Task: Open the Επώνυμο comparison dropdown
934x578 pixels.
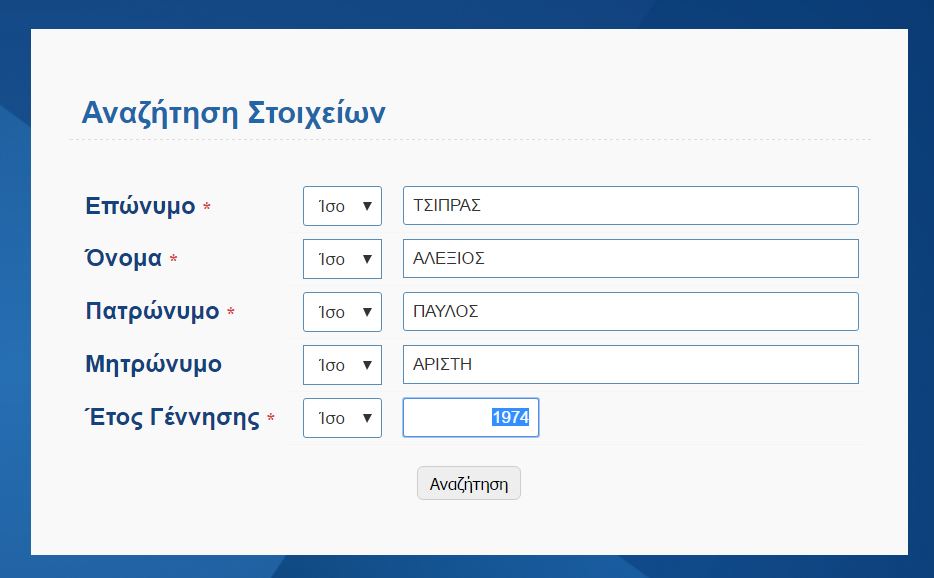Action: click(x=342, y=206)
